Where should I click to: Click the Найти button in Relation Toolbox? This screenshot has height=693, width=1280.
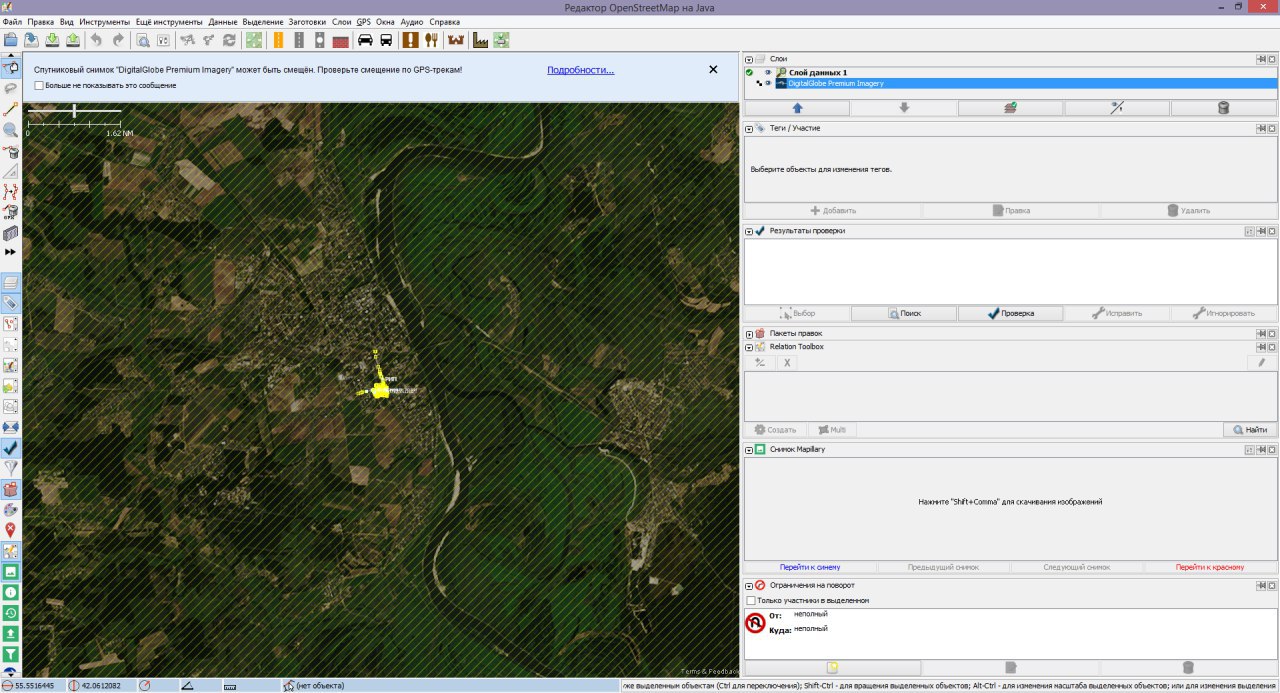click(1250, 430)
